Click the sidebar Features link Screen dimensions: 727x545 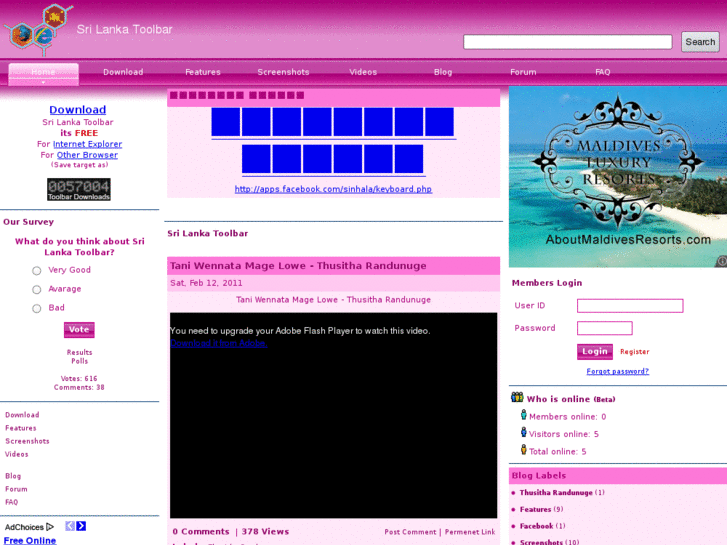click(x=20, y=428)
